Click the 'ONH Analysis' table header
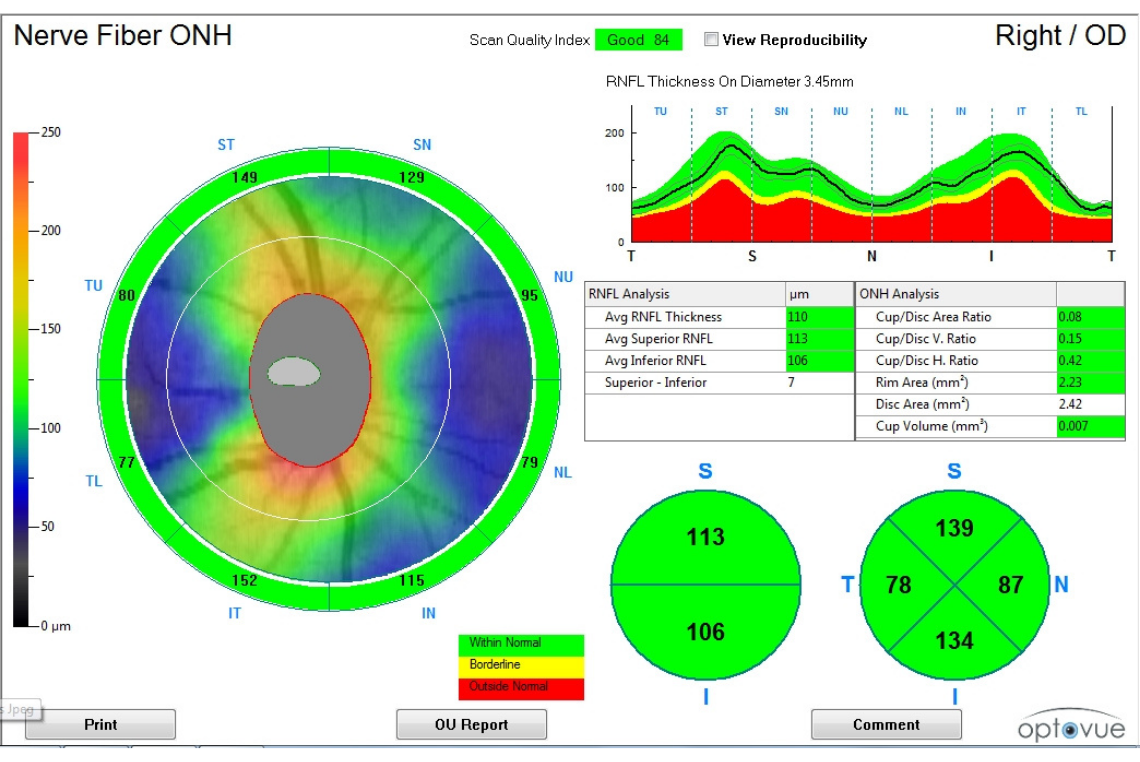Image resolution: width=1140 pixels, height=762 pixels. pos(899,294)
